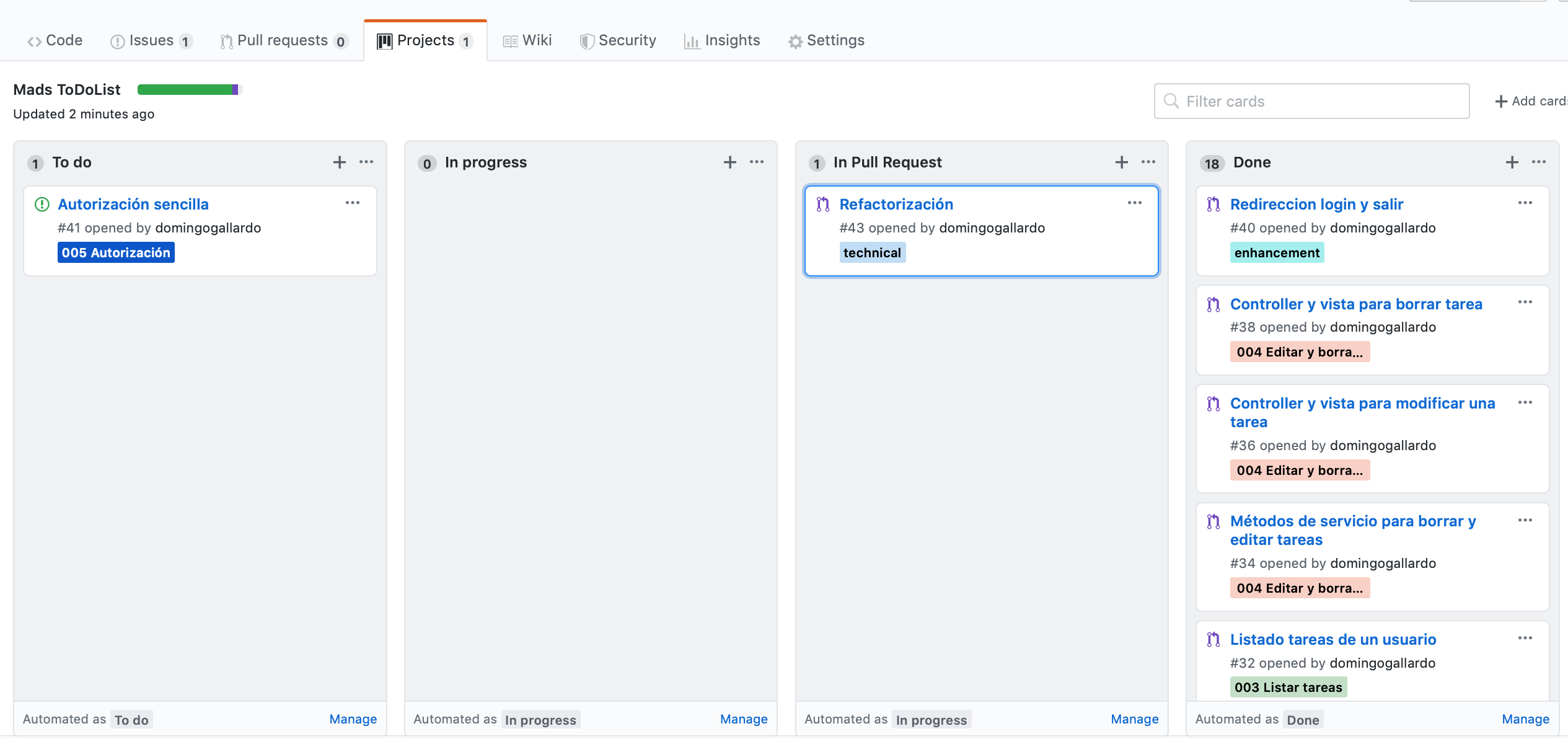
Task: Click the Add cards button
Action: (1531, 101)
